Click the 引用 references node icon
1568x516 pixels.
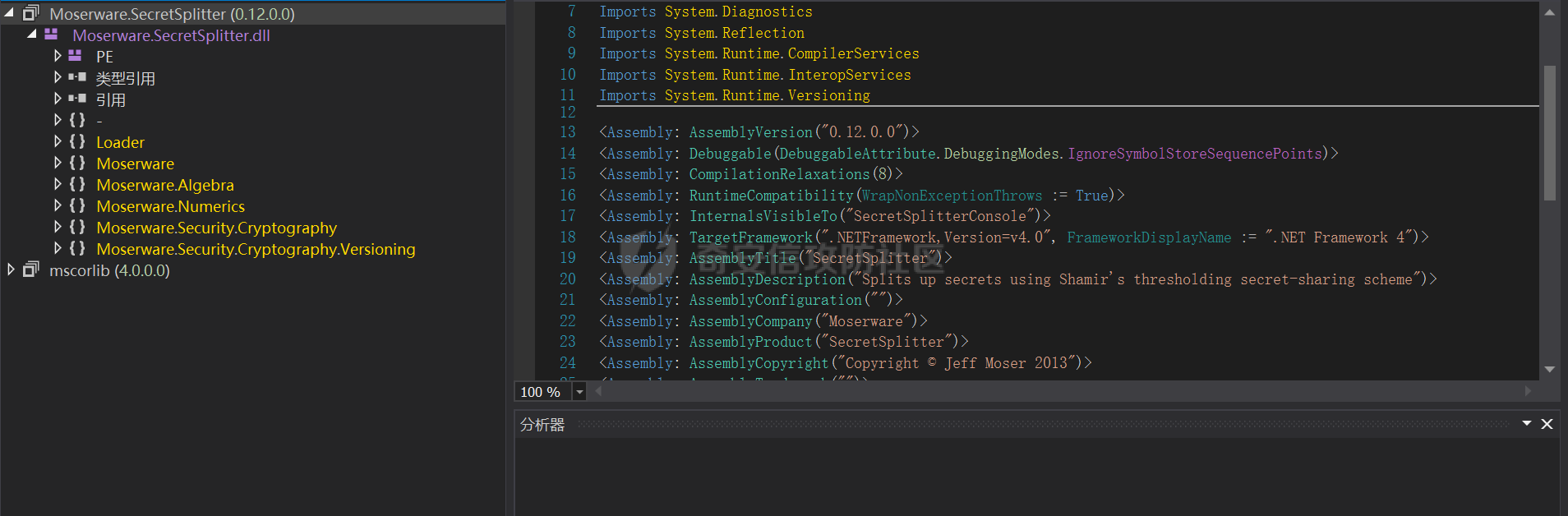tap(77, 99)
